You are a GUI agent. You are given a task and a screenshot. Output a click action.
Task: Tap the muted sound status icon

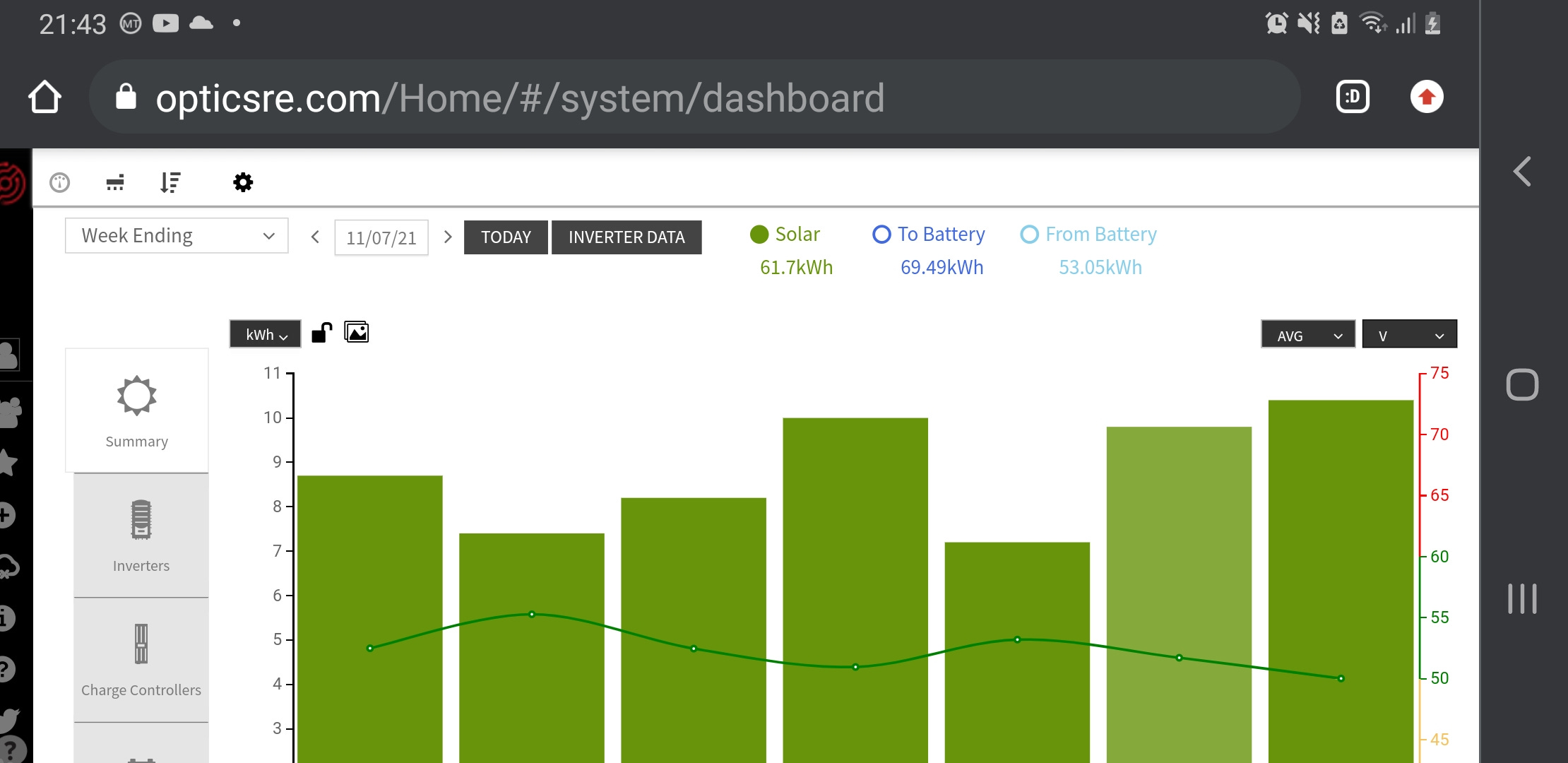pyautogui.click(x=1309, y=23)
